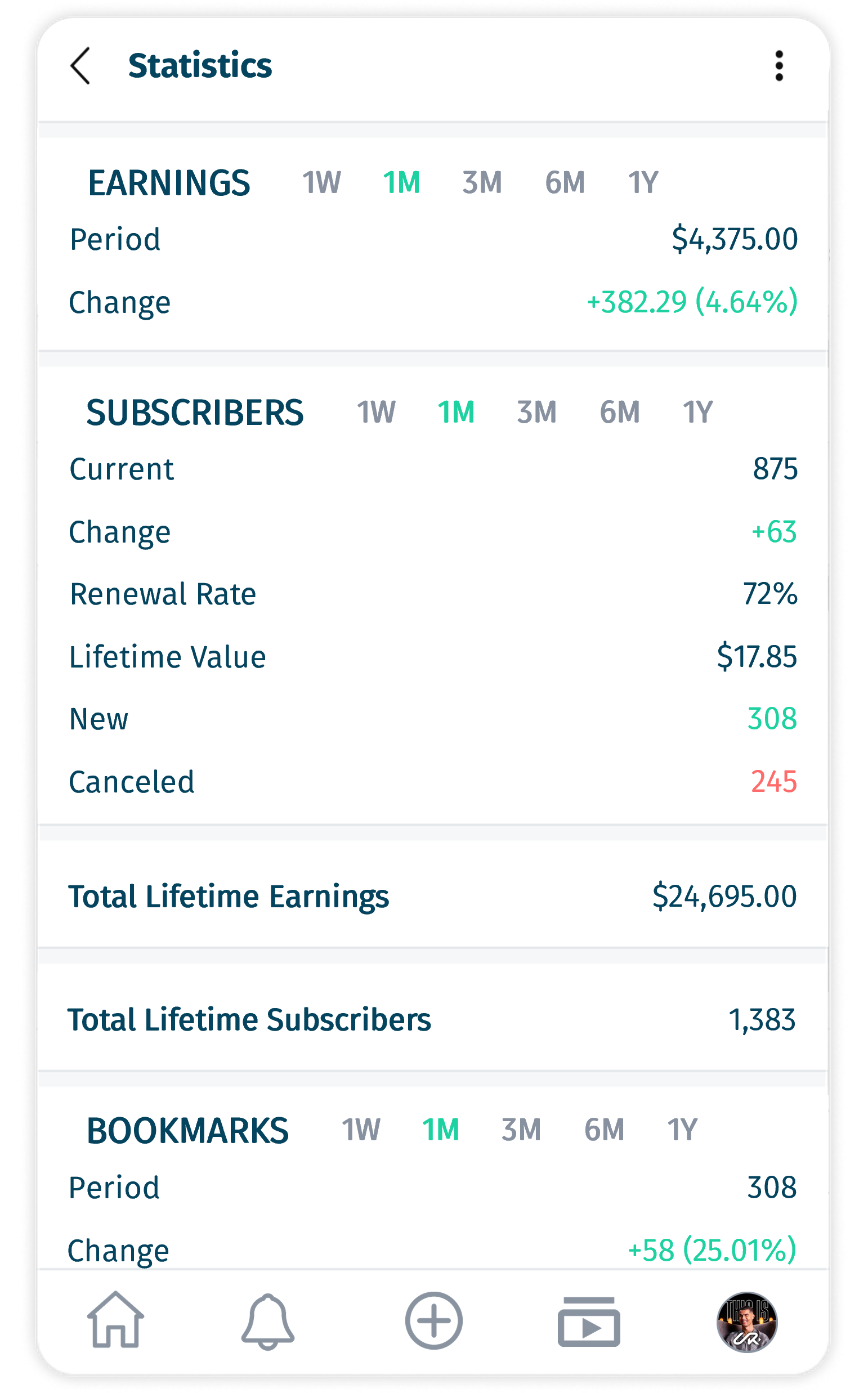
Task: Tap the back arrow icon
Action: [80, 66]
